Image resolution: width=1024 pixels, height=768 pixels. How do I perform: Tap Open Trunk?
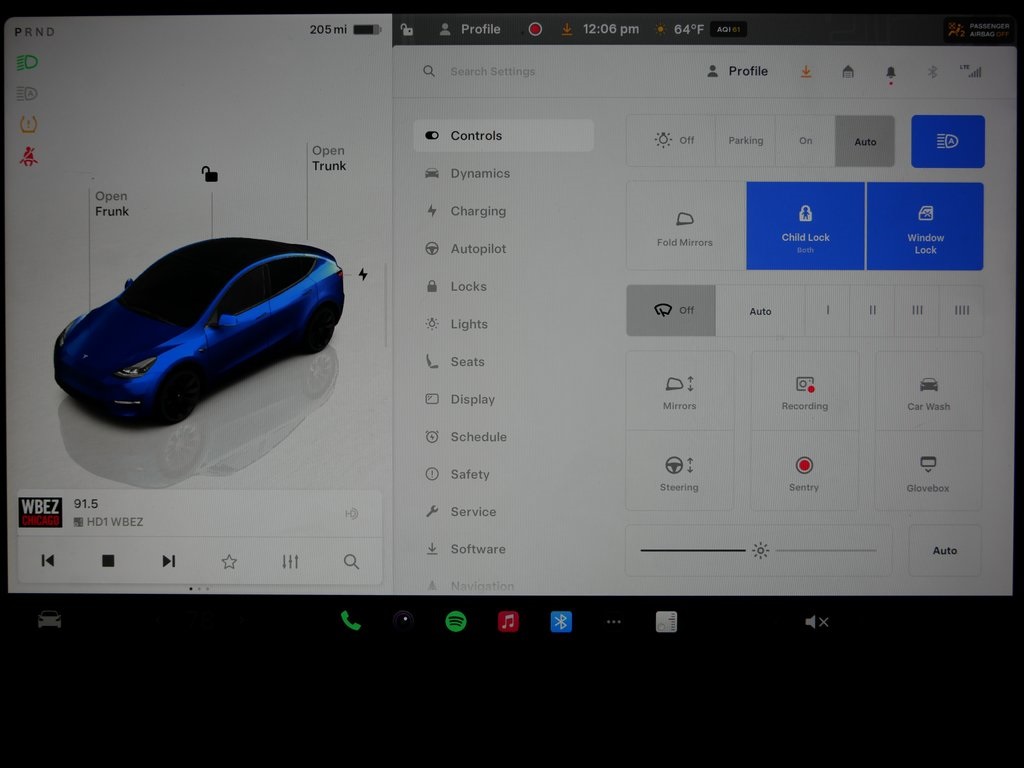pyautogui.click(x=329, y=158)
